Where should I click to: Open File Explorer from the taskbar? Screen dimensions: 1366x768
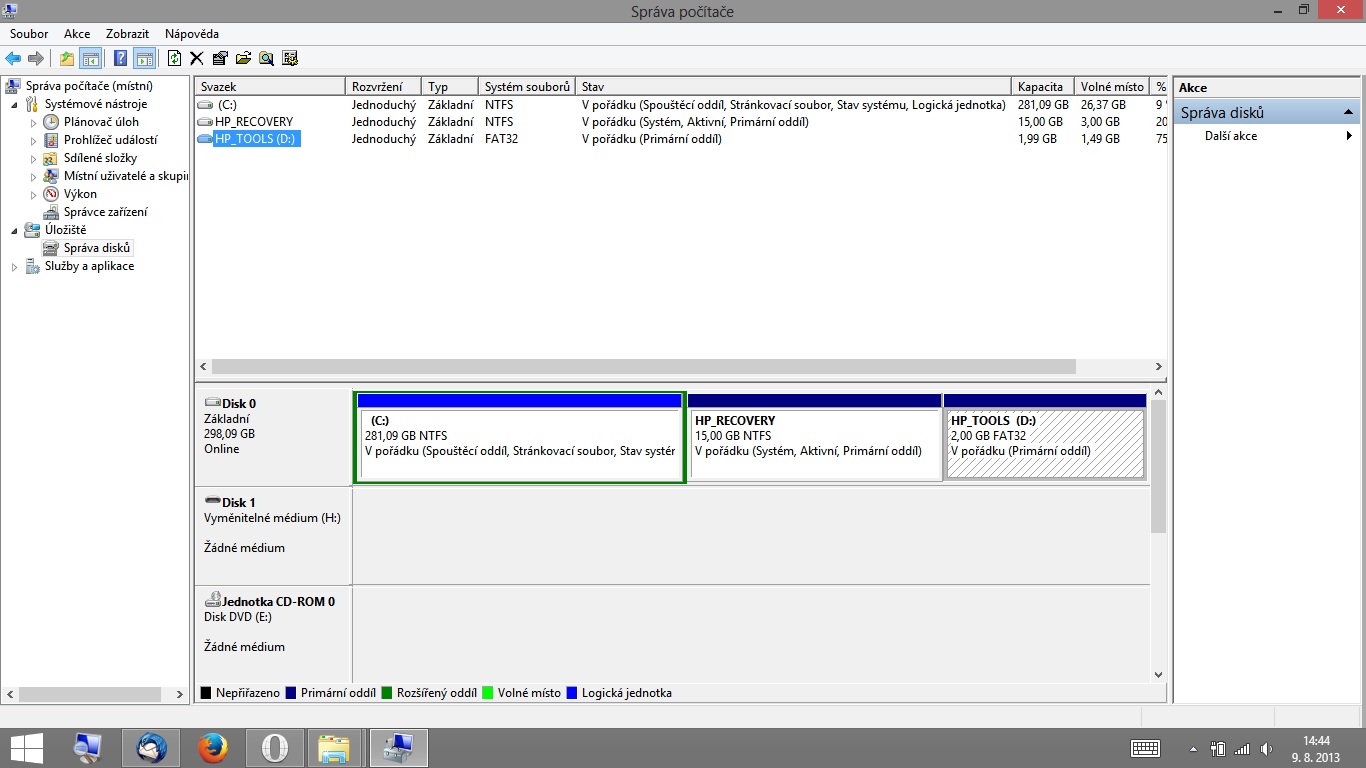(335, 747)
